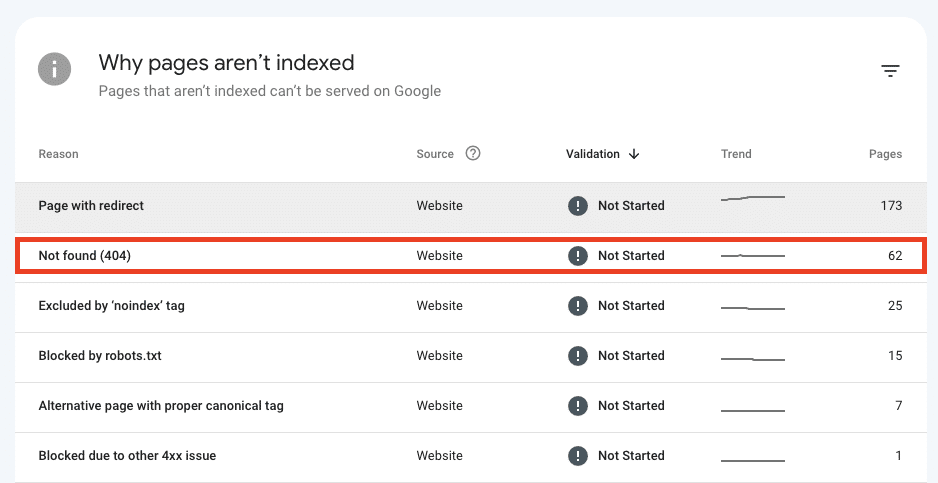The height and width of the screenshot is (483, 938).
Task: Click the warning icon for Blocked by robots.txt
Action: point(577,356)
